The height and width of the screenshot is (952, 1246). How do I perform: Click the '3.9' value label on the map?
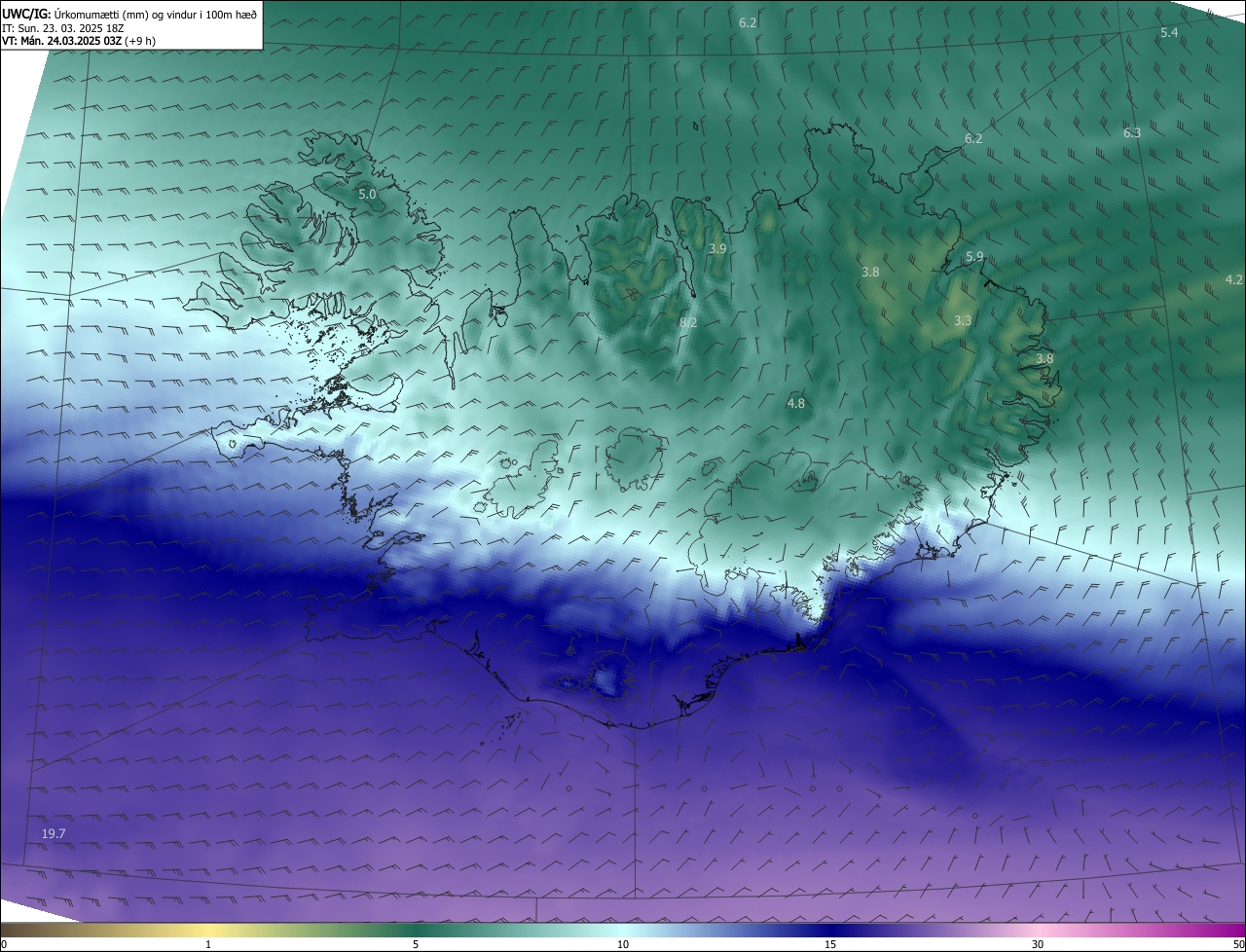click(x=717, y=249)
